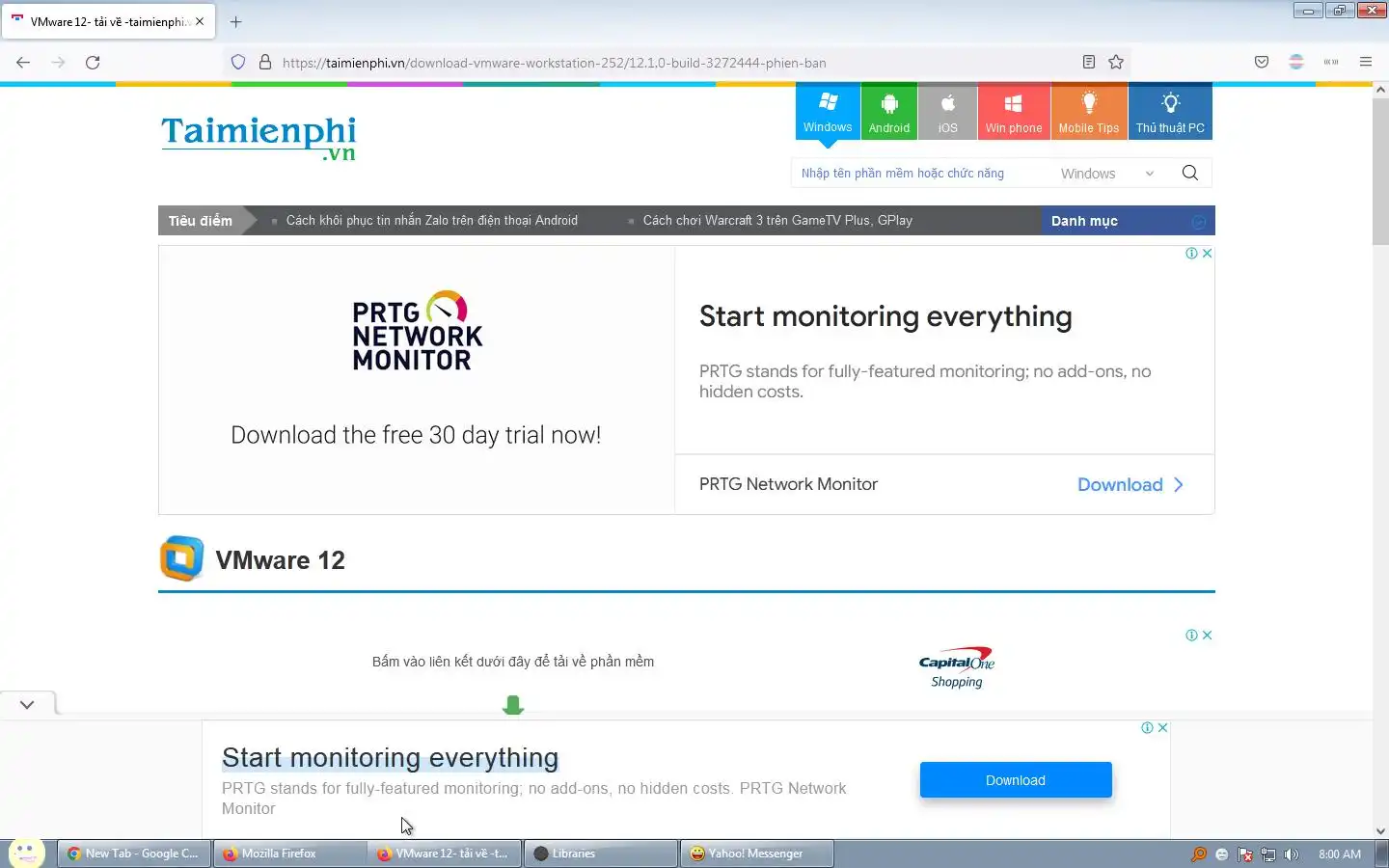This screenshot has height=868, width=1389.
Task: Click the Capital One ad info icon
Action: pos(1192,636)
